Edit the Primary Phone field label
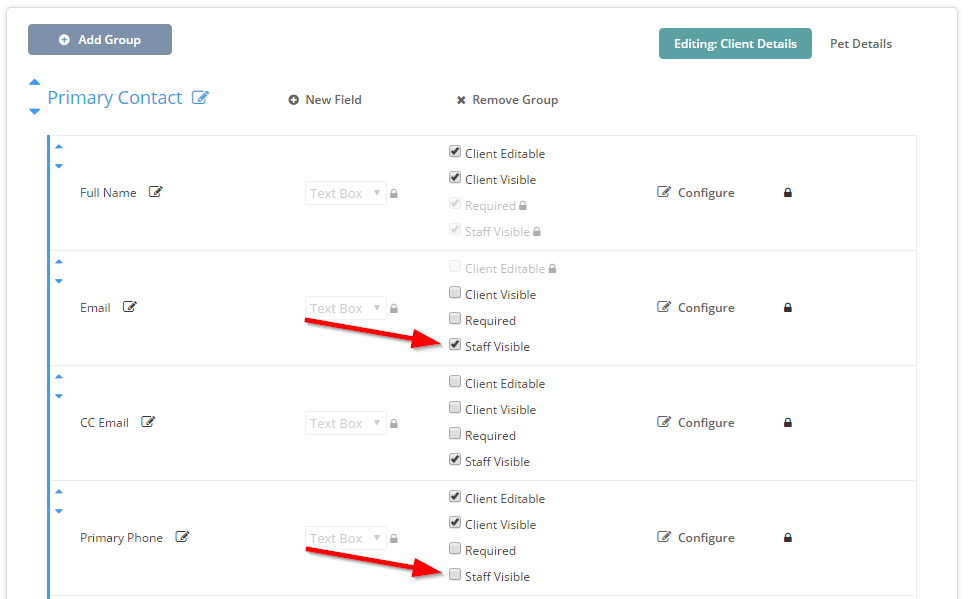Screen dimensions: 969x599 [182, 537]
